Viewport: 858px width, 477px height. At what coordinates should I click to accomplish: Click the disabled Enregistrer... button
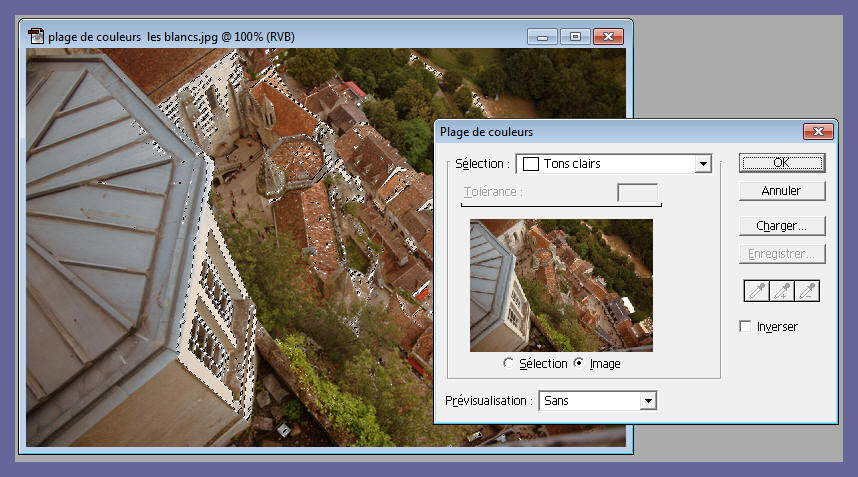pos(782,254)
